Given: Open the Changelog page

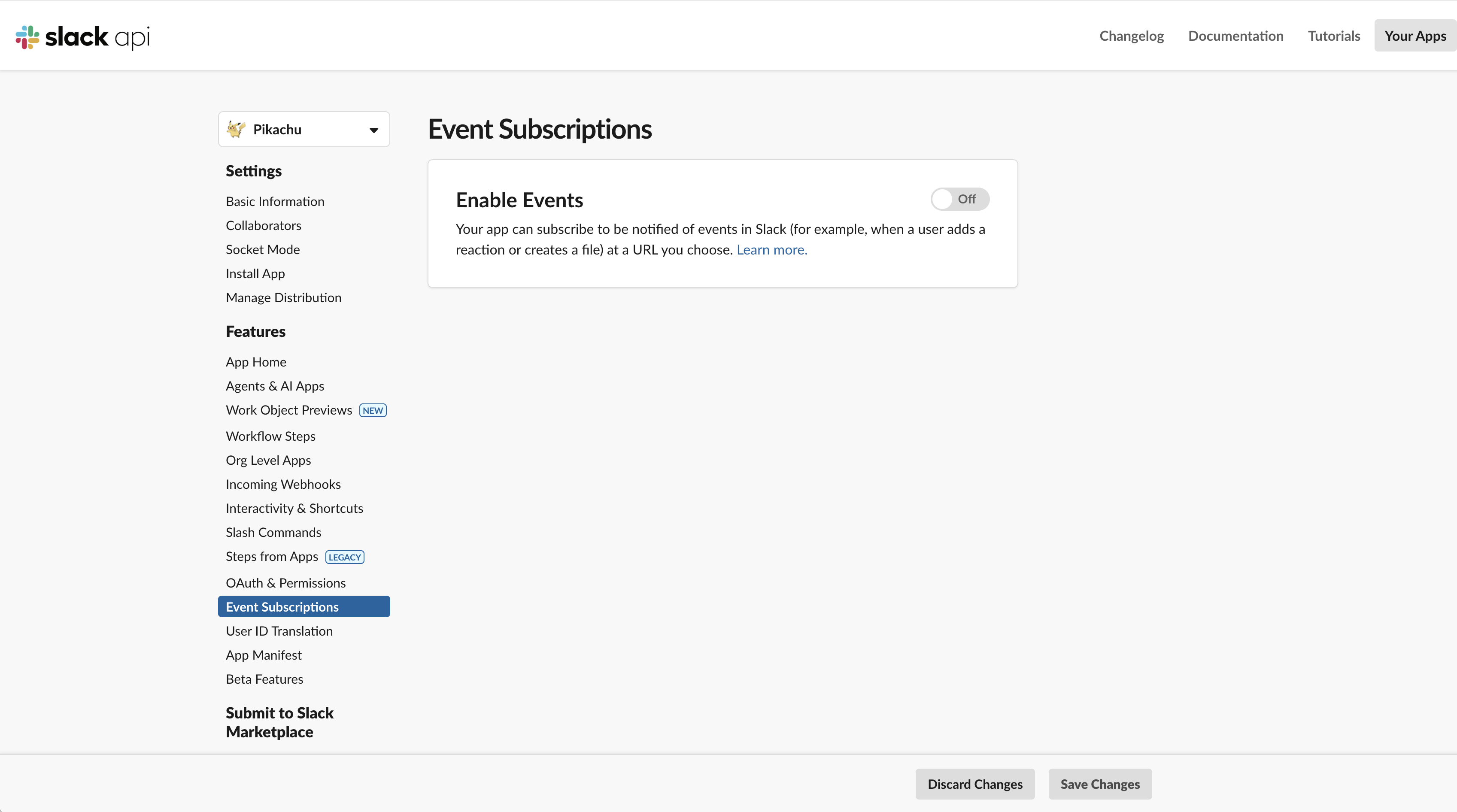Looking at the screenshot, I should pos(1131,36).
